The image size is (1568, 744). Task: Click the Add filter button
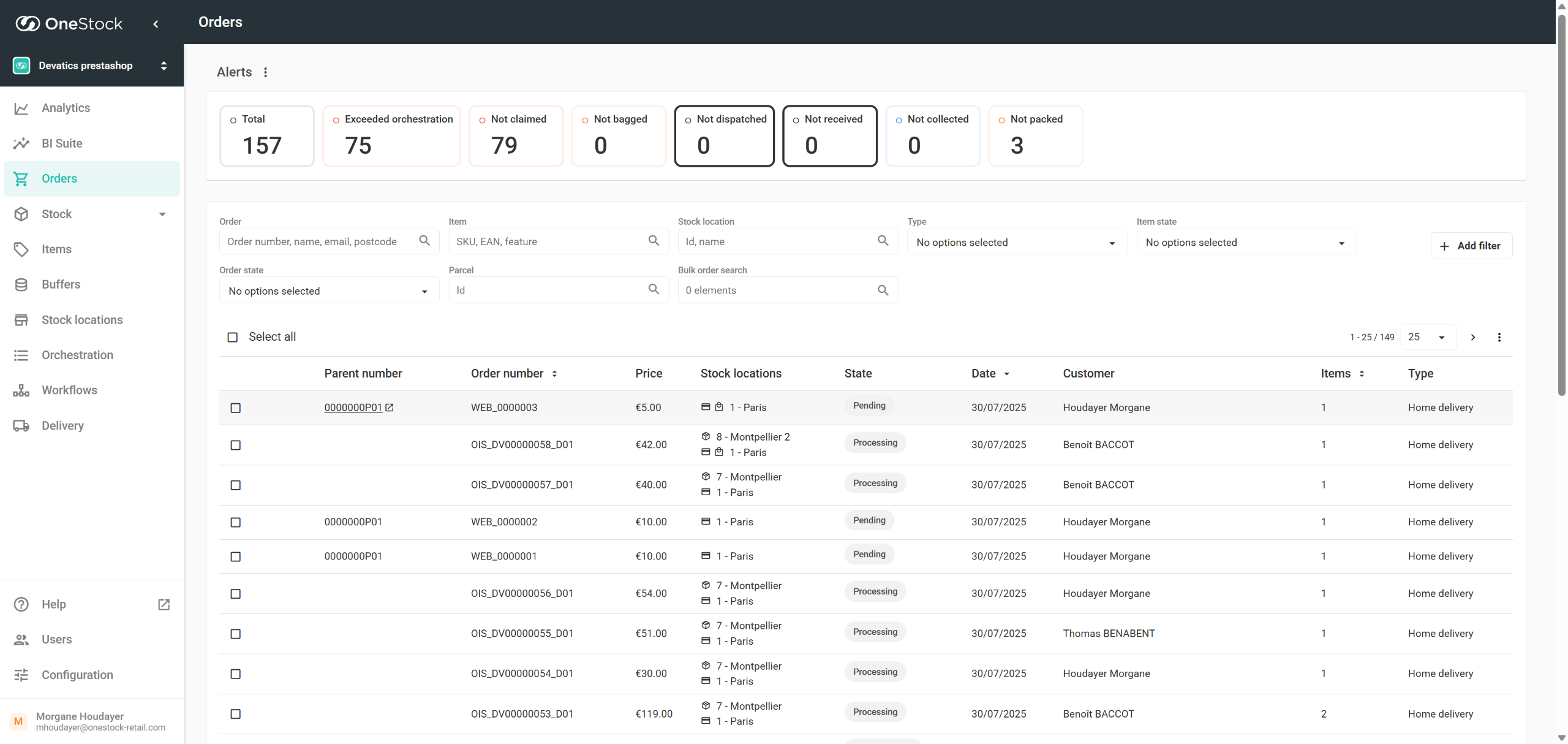(x=1471, y=246)
